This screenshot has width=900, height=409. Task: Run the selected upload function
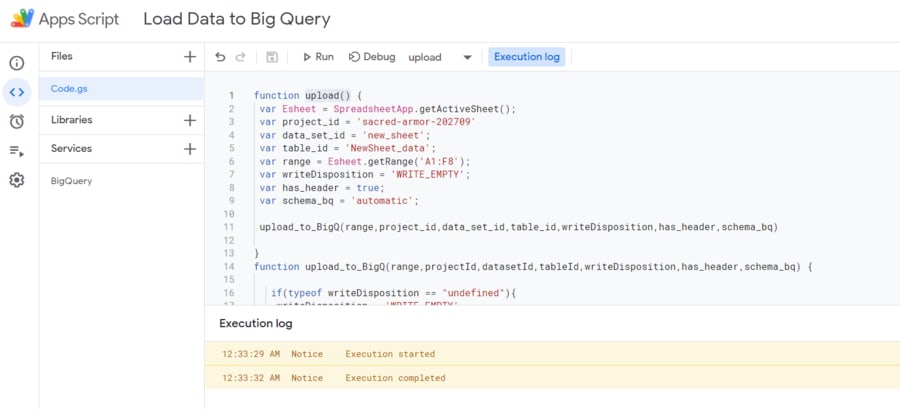(x=319, y=57)
